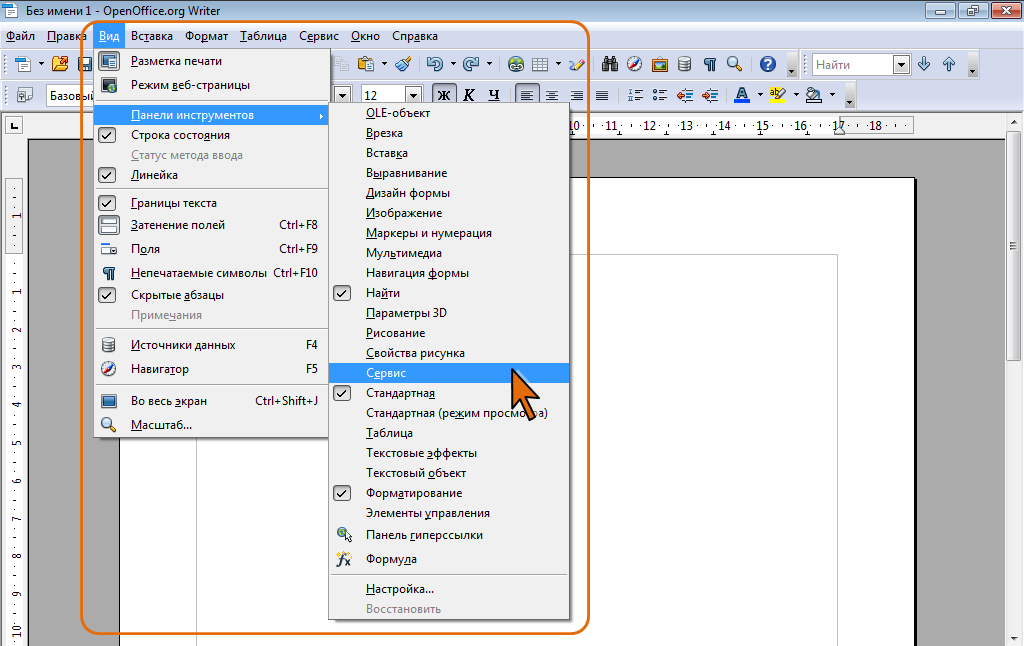
Task: Click the Open file folder icon
Action: pyautogui.click(x=60, y=64)
